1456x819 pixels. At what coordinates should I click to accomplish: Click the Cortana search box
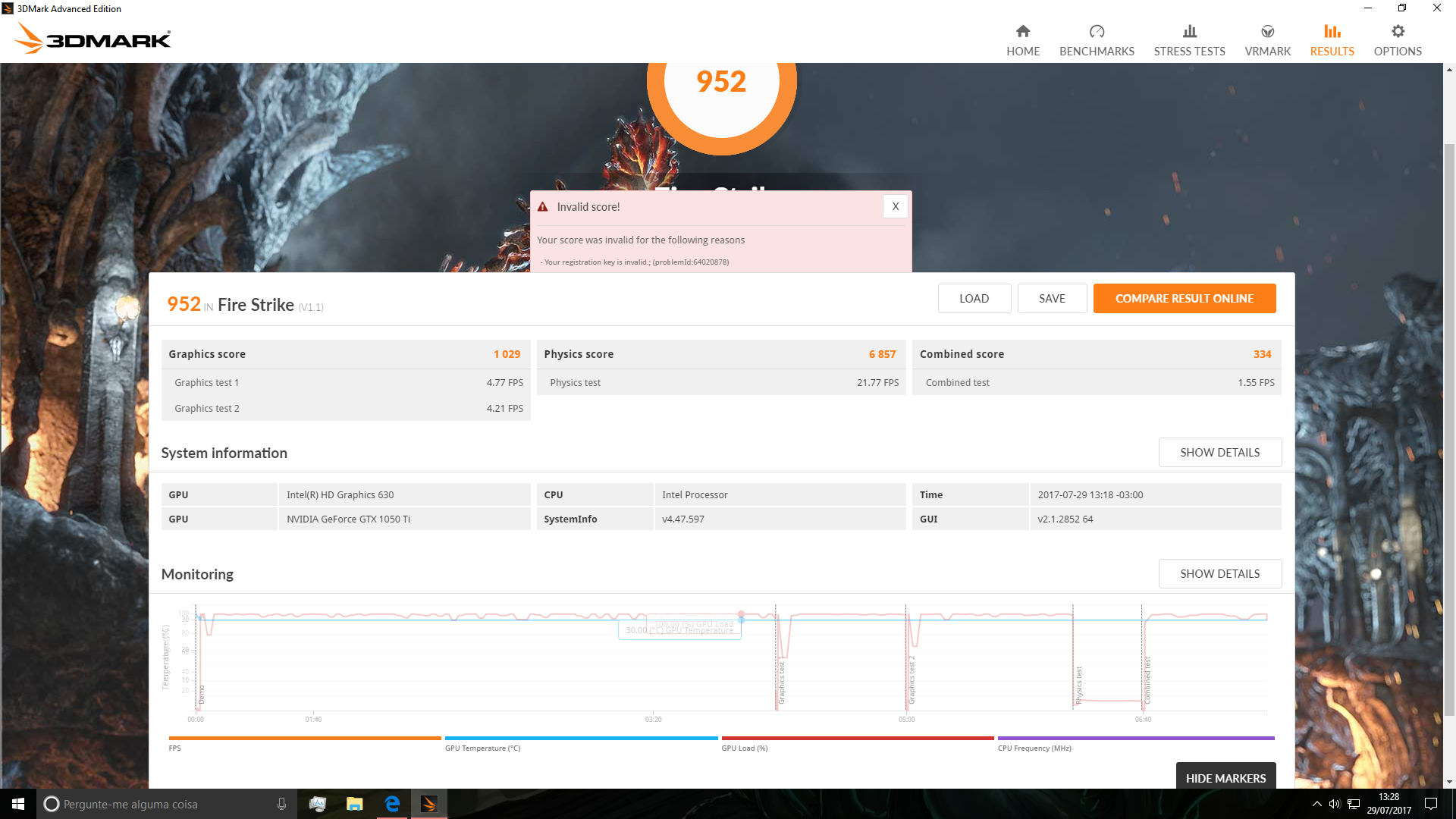(166, 804)
